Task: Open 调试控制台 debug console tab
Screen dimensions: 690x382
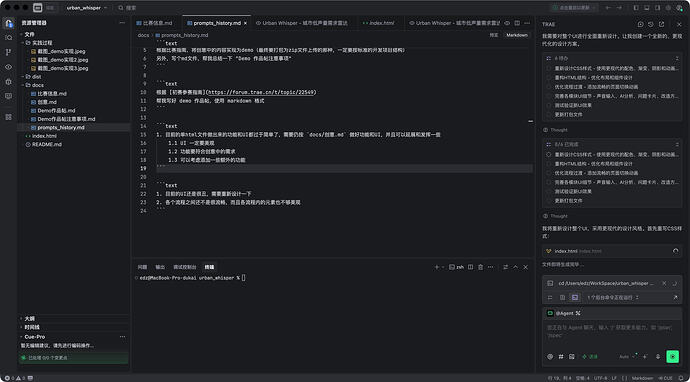Action: pyautogui.click(x=185, y=267)
